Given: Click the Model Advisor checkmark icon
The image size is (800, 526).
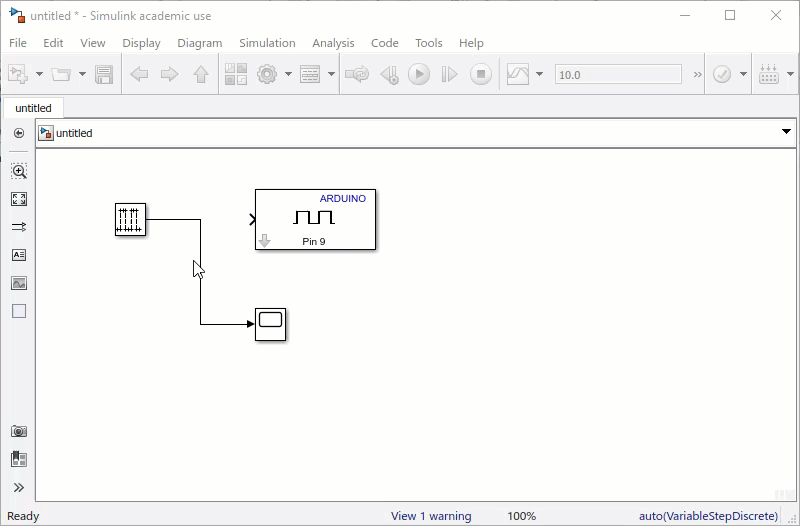Looking at the screenshot, I should coord(722,74).
